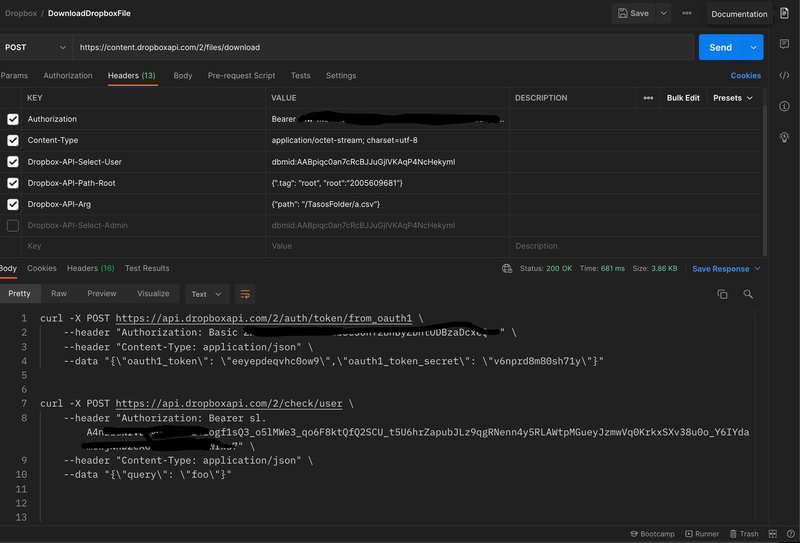Expand the Presets dropdown

pyautogui.click(x=733, y=98)
